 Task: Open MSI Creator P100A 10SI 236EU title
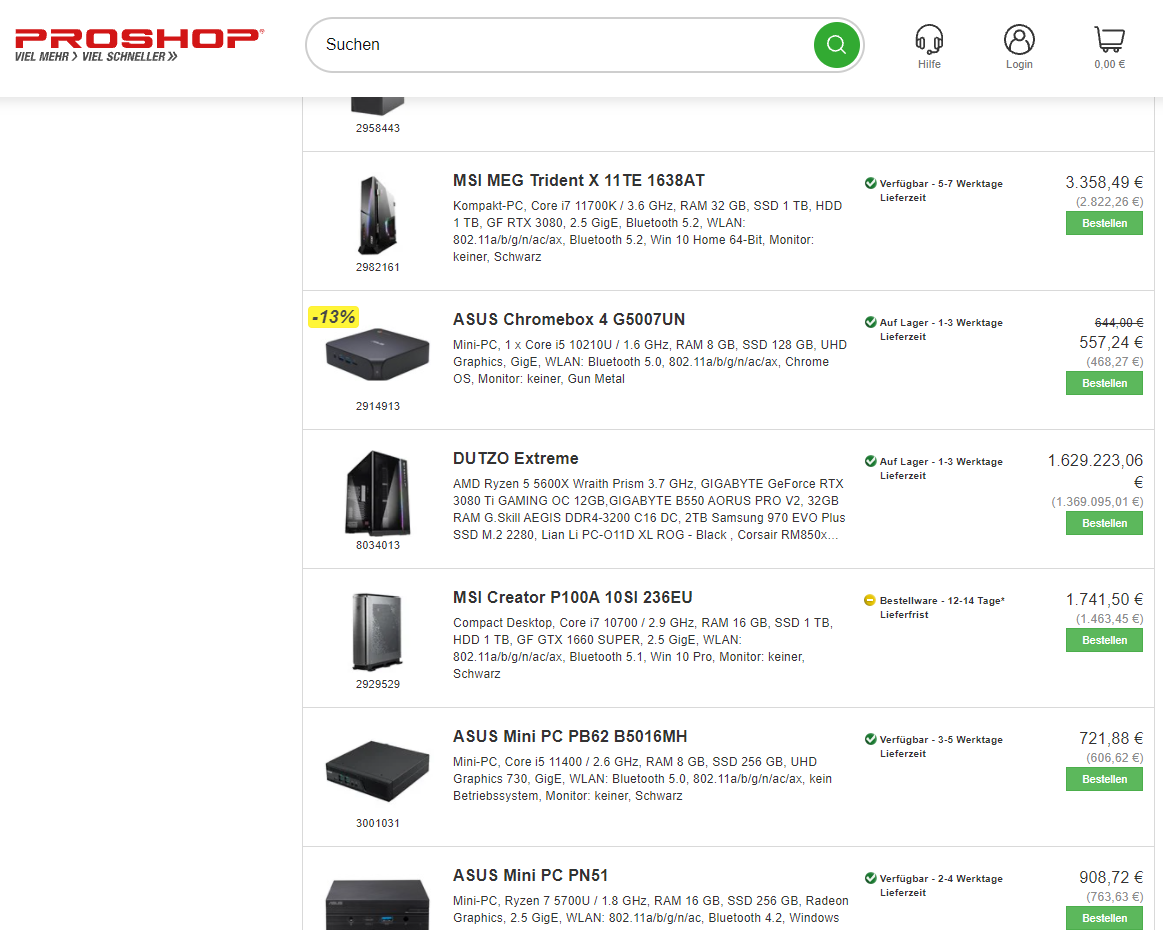click(573, 597)
